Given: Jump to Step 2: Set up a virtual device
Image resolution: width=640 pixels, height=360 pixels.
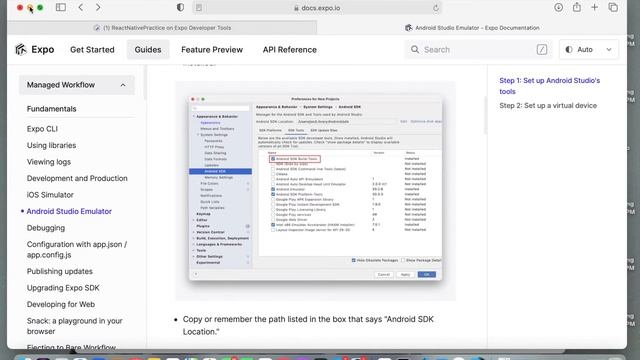Looking at the screenshot, I should click(548, 105).
